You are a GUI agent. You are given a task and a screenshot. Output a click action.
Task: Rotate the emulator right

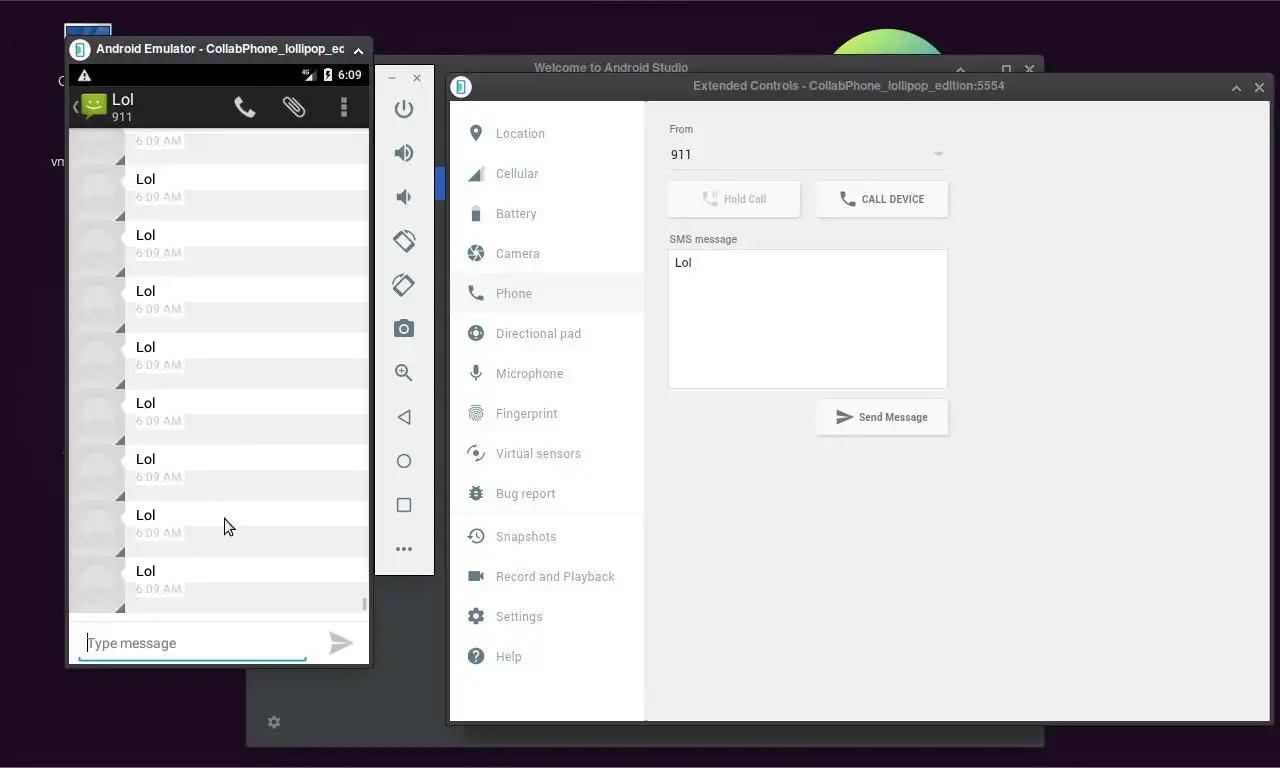click(x=404, y=285)
